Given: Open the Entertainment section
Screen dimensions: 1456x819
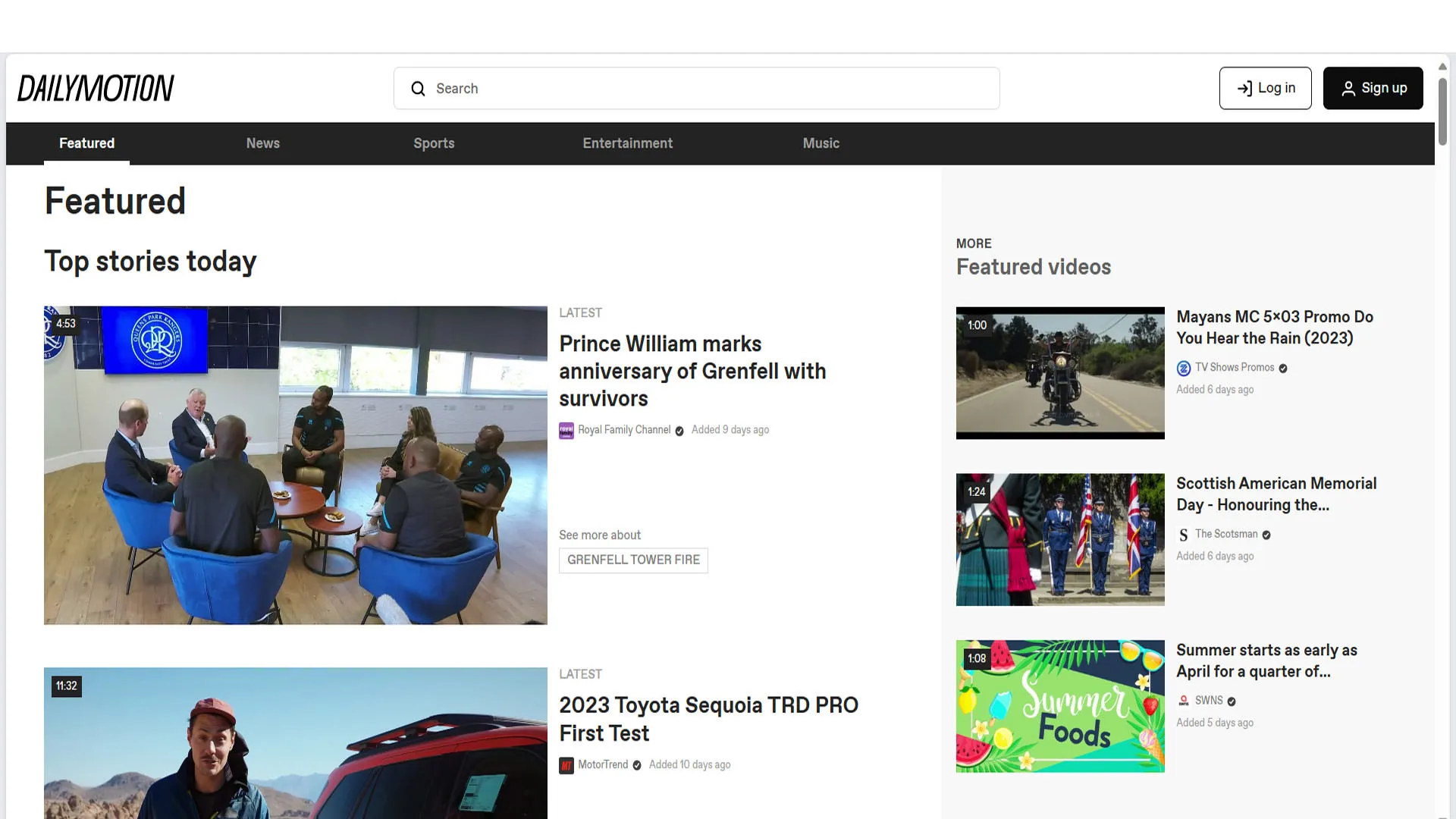Looking at the screenshot, I should click(627, 143).
